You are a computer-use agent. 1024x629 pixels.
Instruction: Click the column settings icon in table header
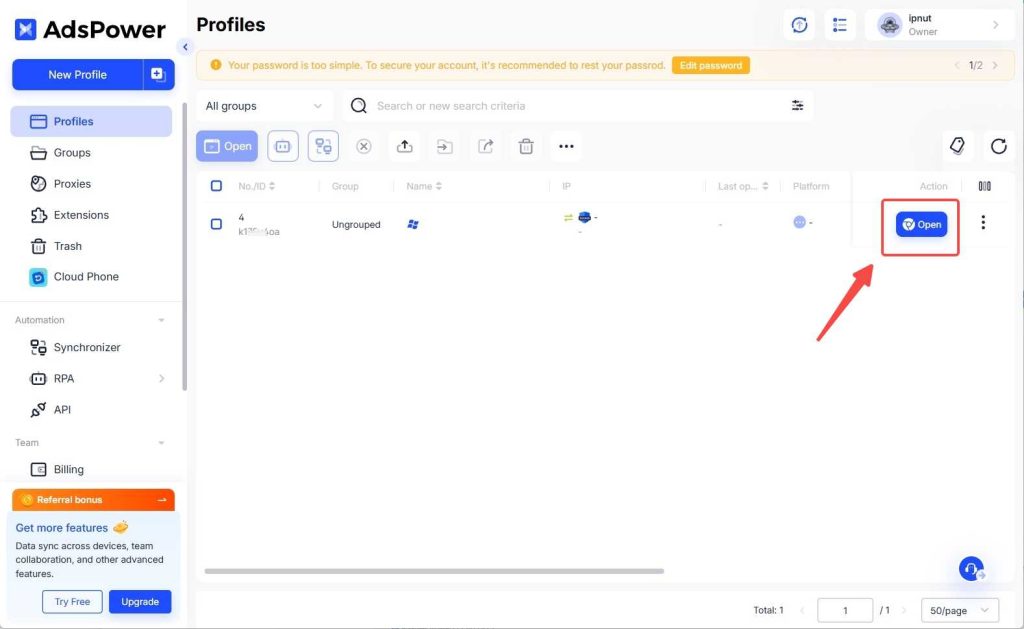click(x=984, y=186)
